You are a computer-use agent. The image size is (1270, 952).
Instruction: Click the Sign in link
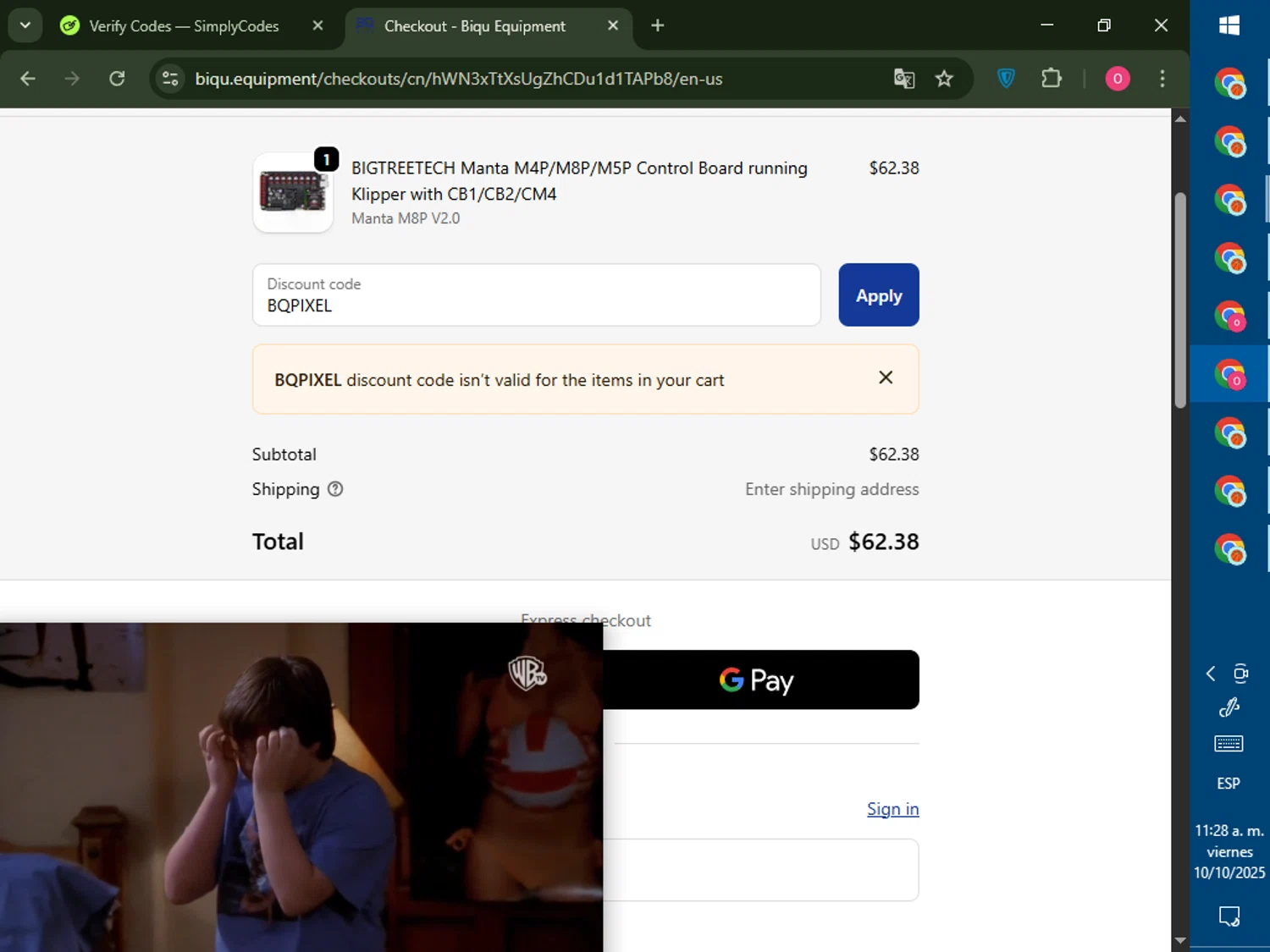[x=892, y=809]
